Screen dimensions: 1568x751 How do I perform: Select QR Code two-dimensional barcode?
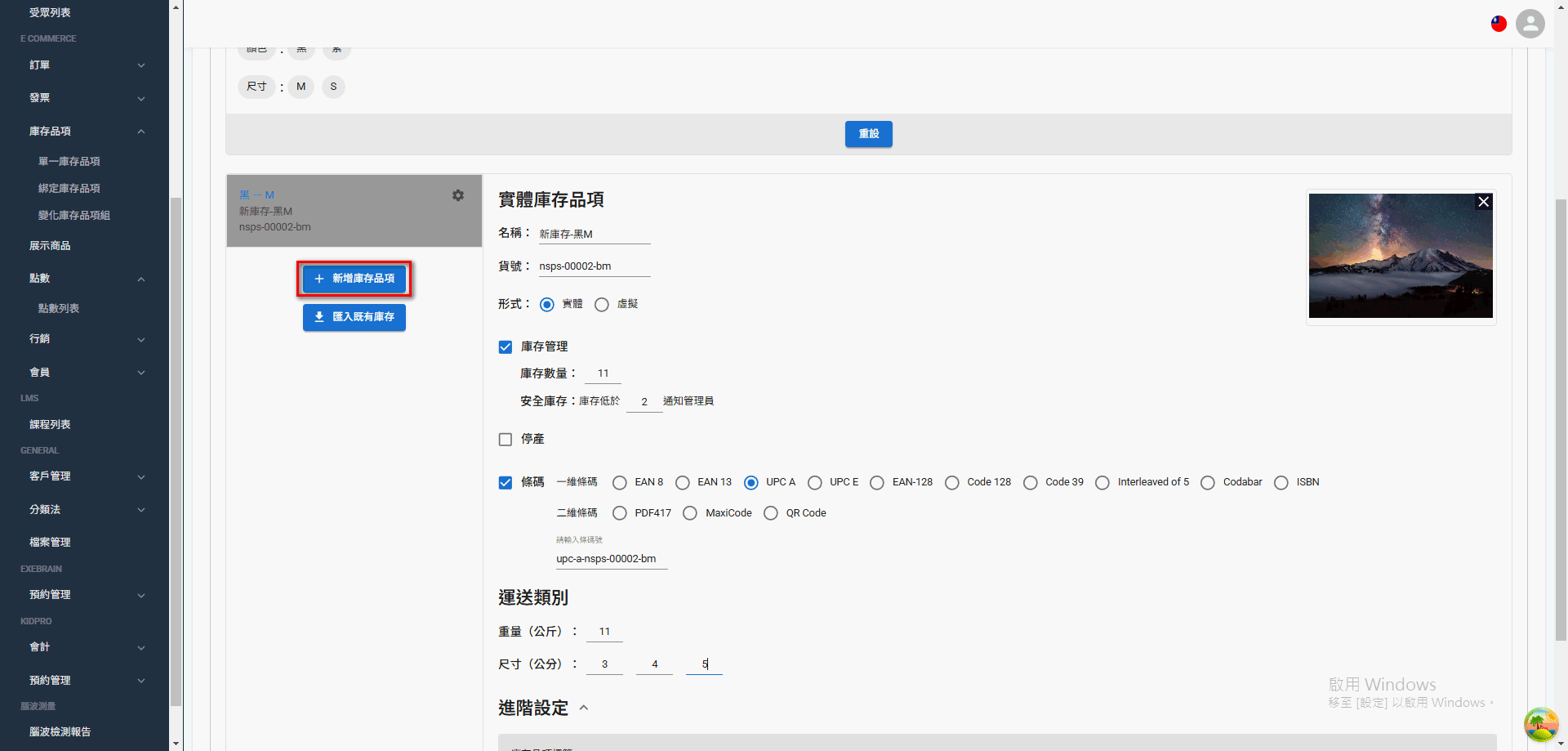pos(771,513)
